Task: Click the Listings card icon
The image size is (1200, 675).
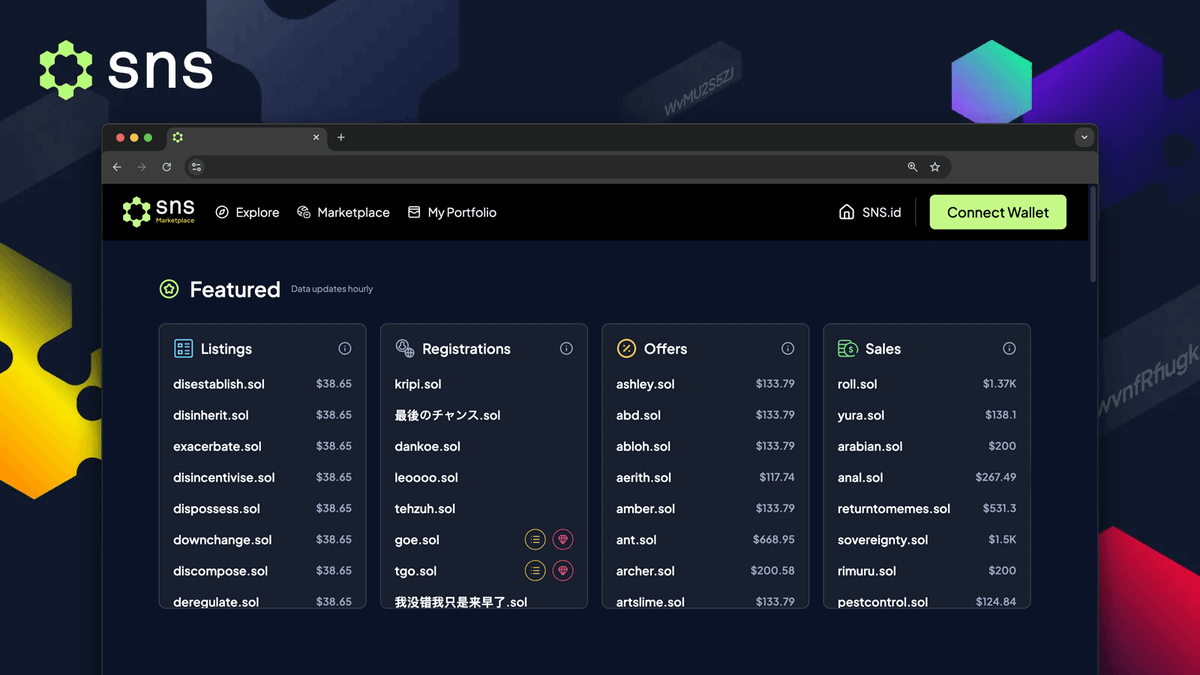Action: tap(183, 348)
